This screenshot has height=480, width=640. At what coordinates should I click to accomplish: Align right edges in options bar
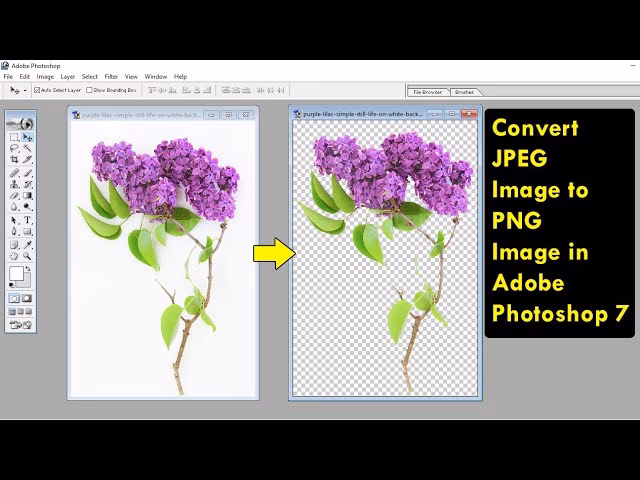207,90
